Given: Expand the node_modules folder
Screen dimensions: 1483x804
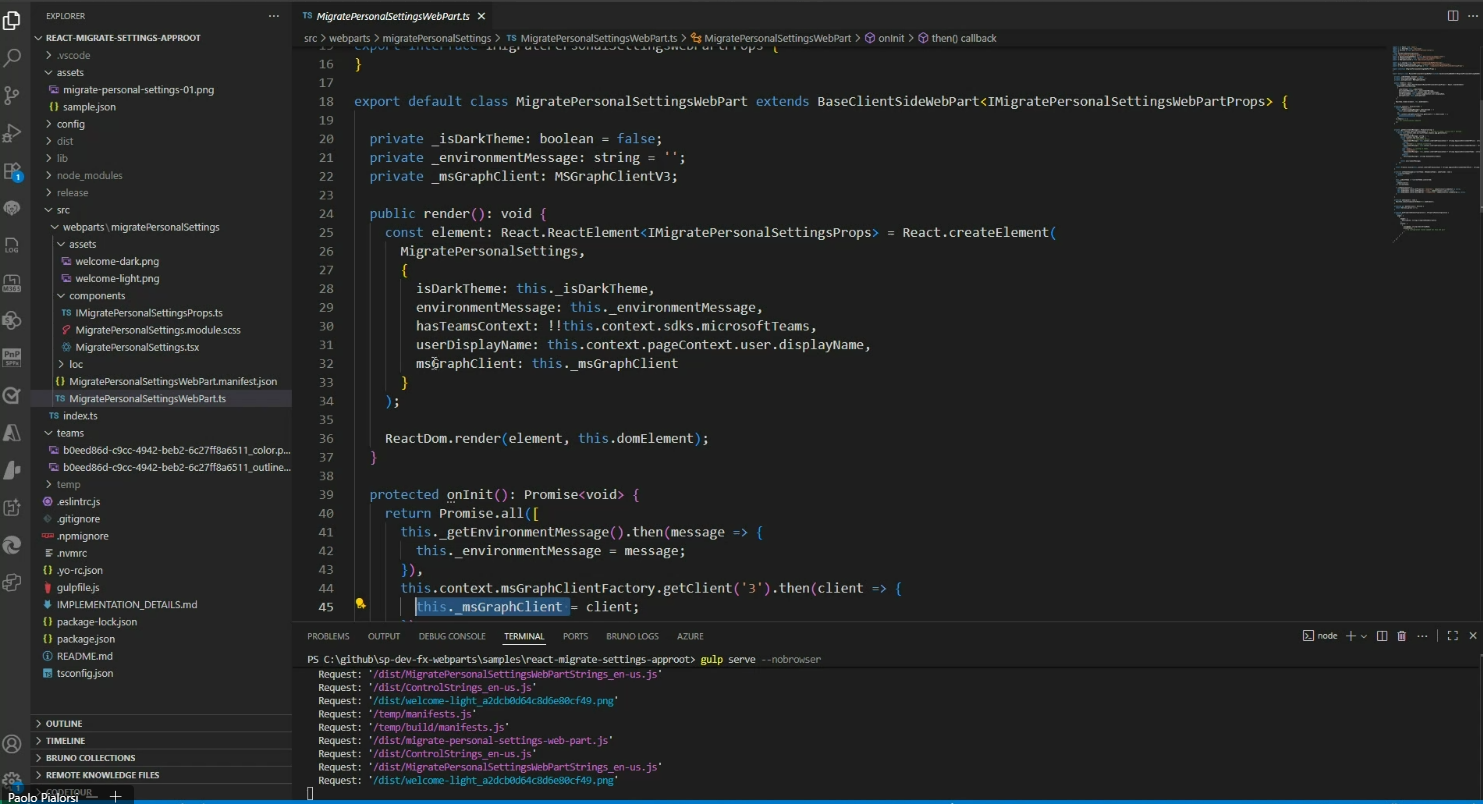Looking at the screenshot, I should point(89,175).
